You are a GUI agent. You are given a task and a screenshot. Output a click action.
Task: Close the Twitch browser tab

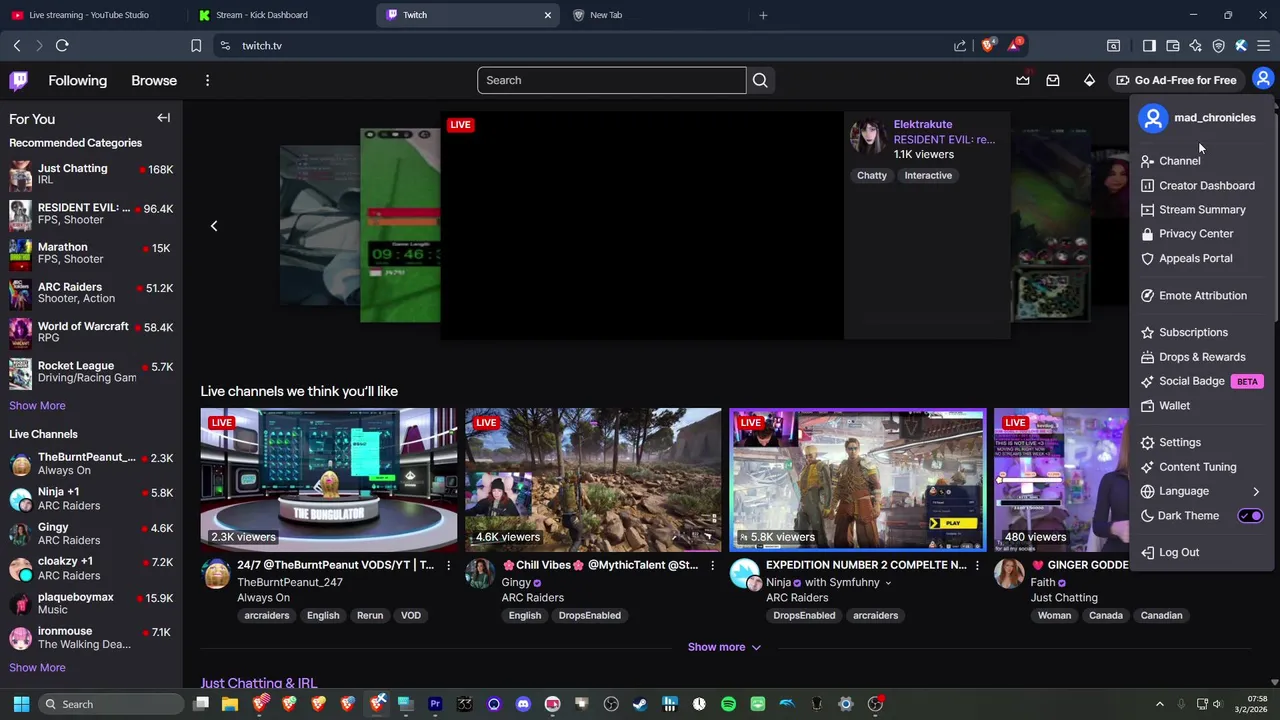(547, 15)
